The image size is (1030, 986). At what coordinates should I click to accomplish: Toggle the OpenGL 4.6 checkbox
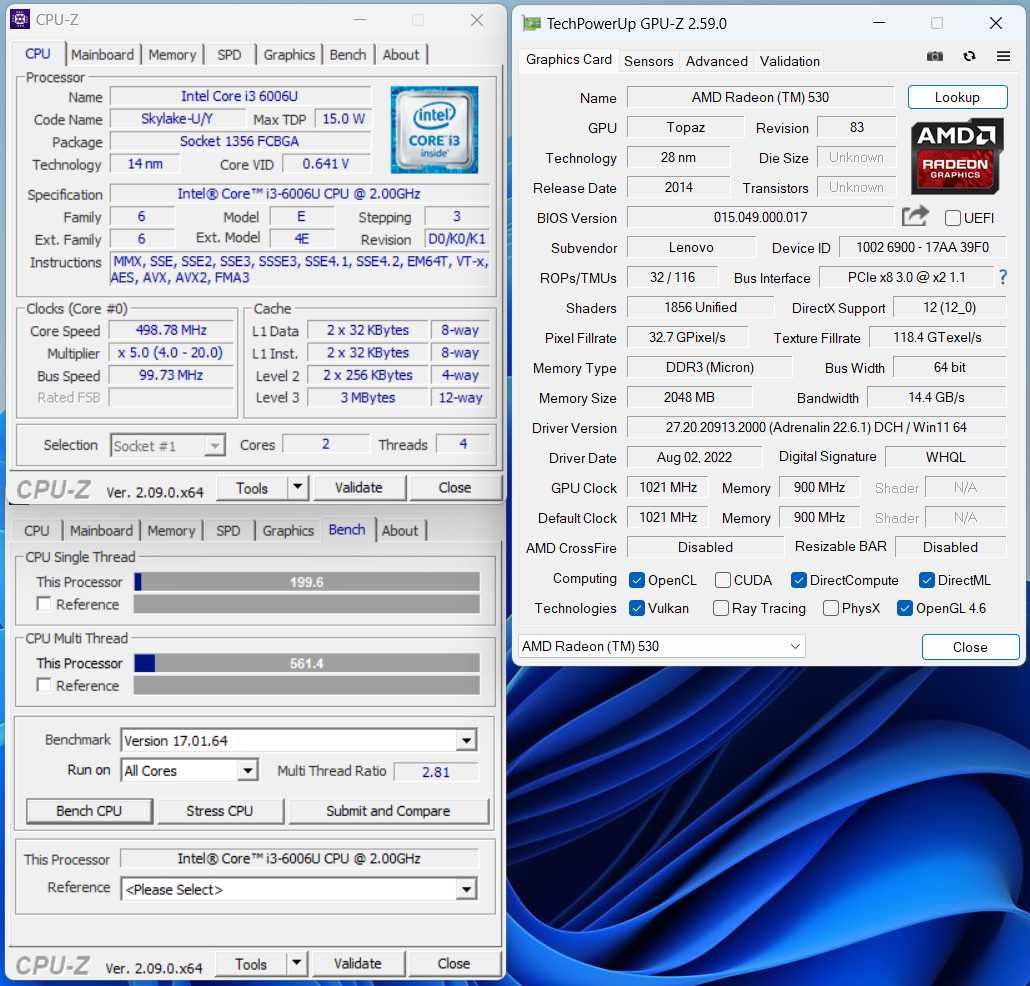(x=905, y=608)
